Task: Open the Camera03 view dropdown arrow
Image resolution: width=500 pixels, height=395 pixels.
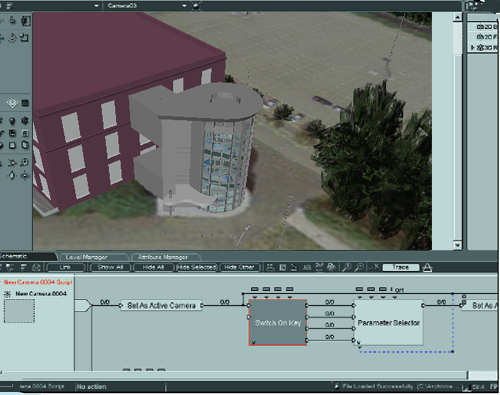Action: 184,6
